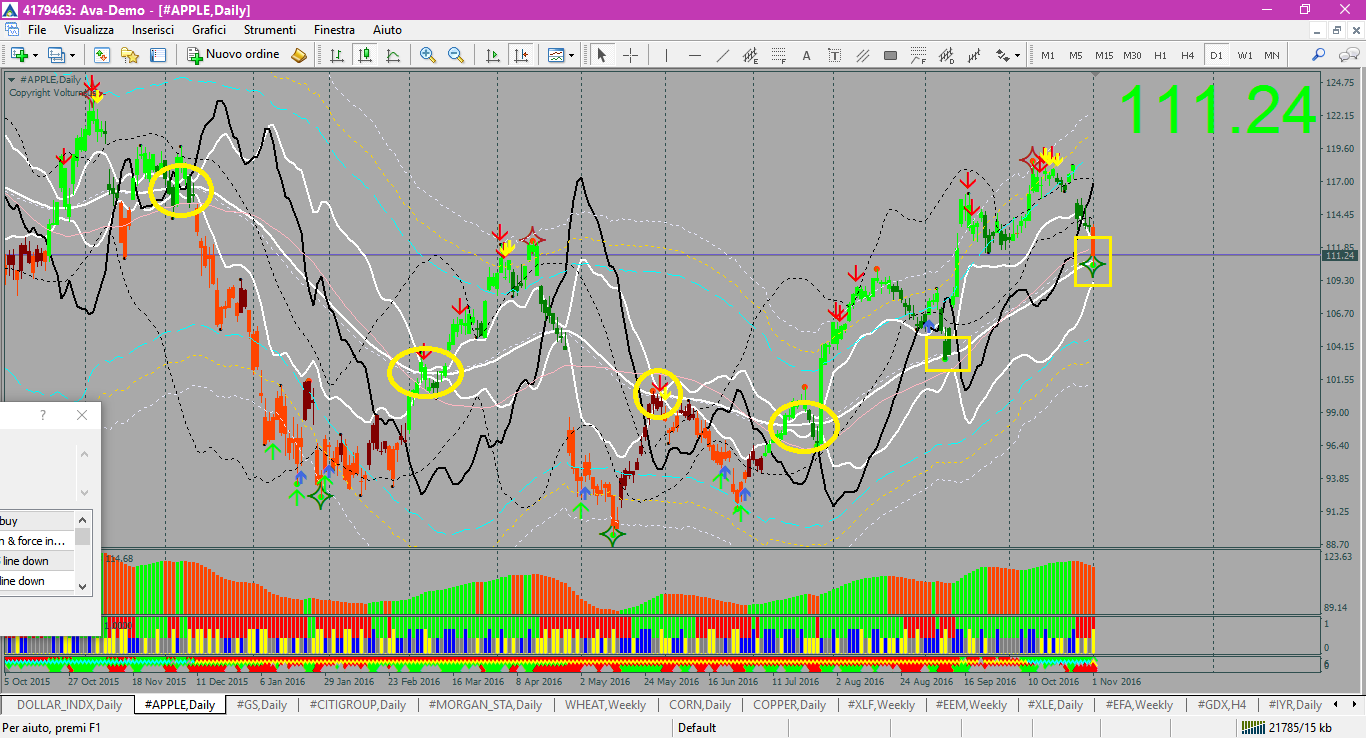Switch to MN timeframe
Viewport: 1366px width, 738px height.
1272,55
